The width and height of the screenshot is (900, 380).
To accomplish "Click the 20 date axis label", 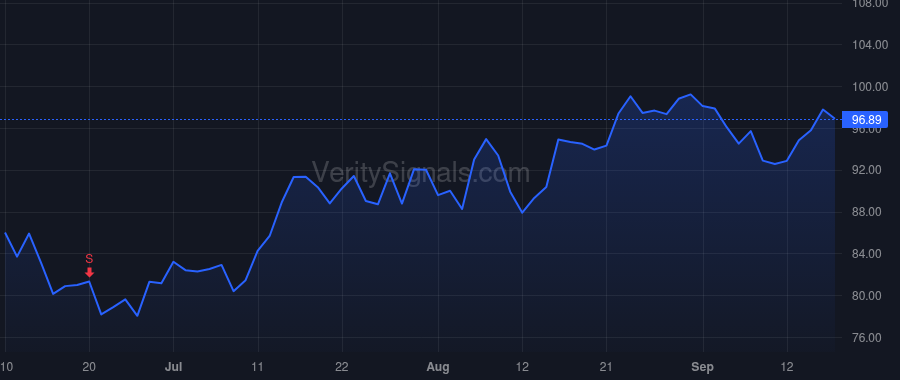I will coord(89,367).
